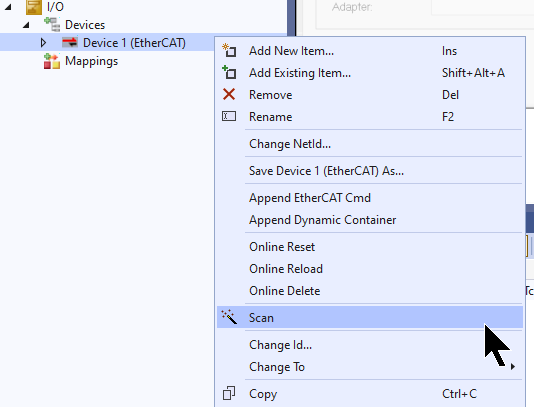Click the EtherCAT Device 1 icon
534x407 pixels.
click(70, 42)
